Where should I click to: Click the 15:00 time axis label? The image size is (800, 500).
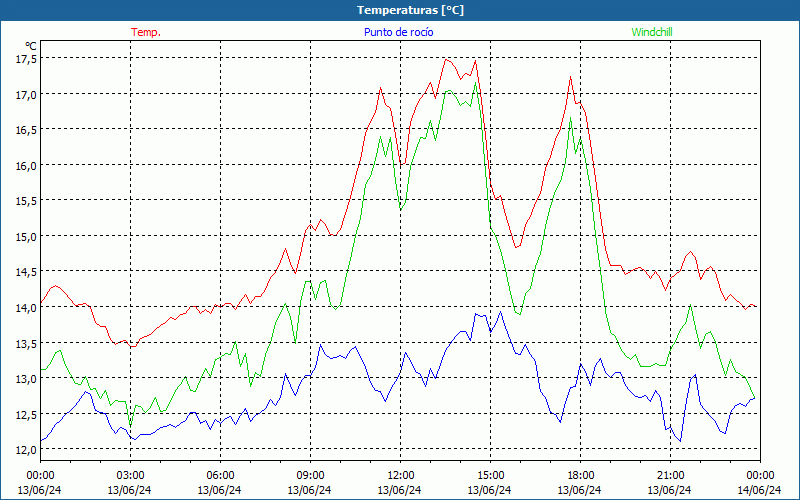click(x=490, y=476)
